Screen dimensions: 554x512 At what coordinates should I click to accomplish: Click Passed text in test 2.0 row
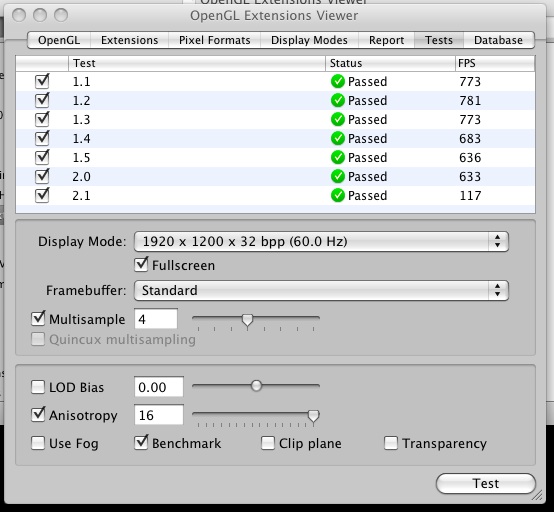point(367,177)
